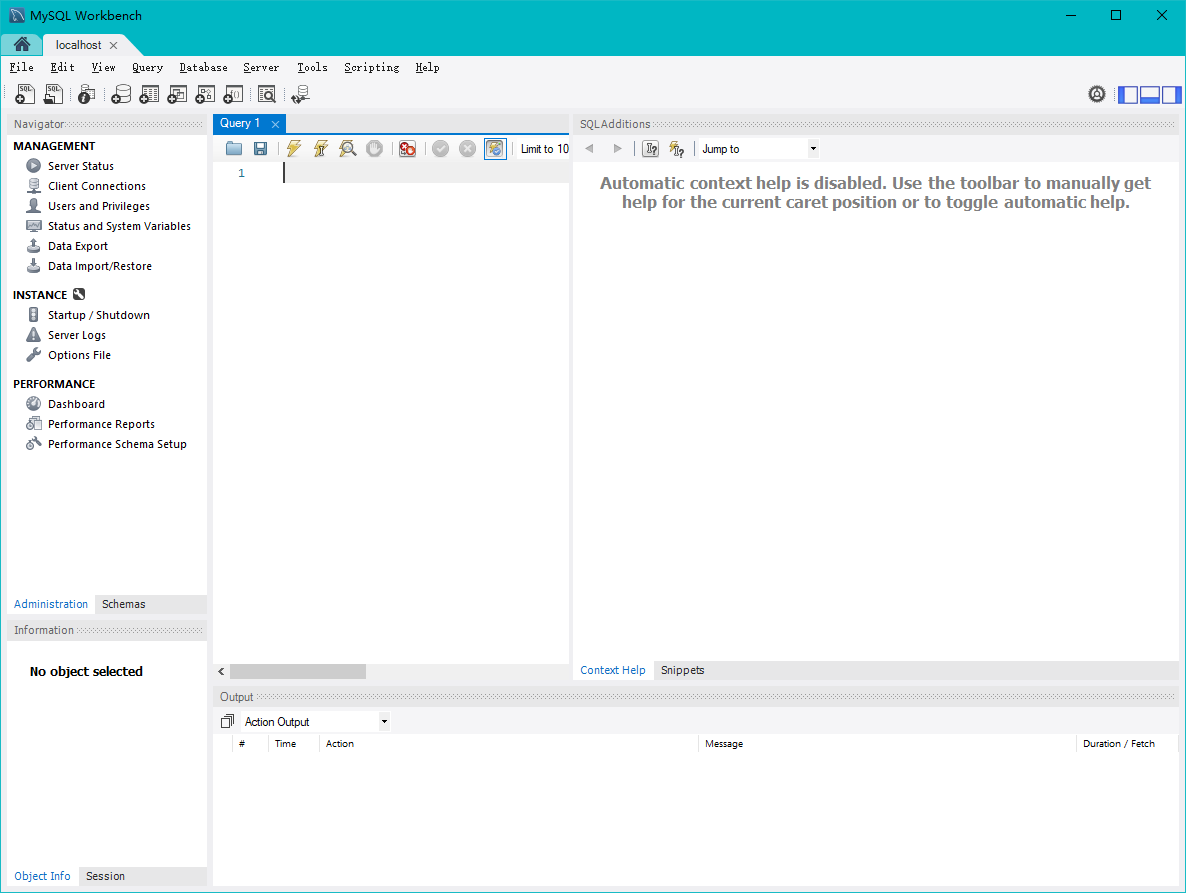
Task: Open the Edit menu
Action: [62, 67]
